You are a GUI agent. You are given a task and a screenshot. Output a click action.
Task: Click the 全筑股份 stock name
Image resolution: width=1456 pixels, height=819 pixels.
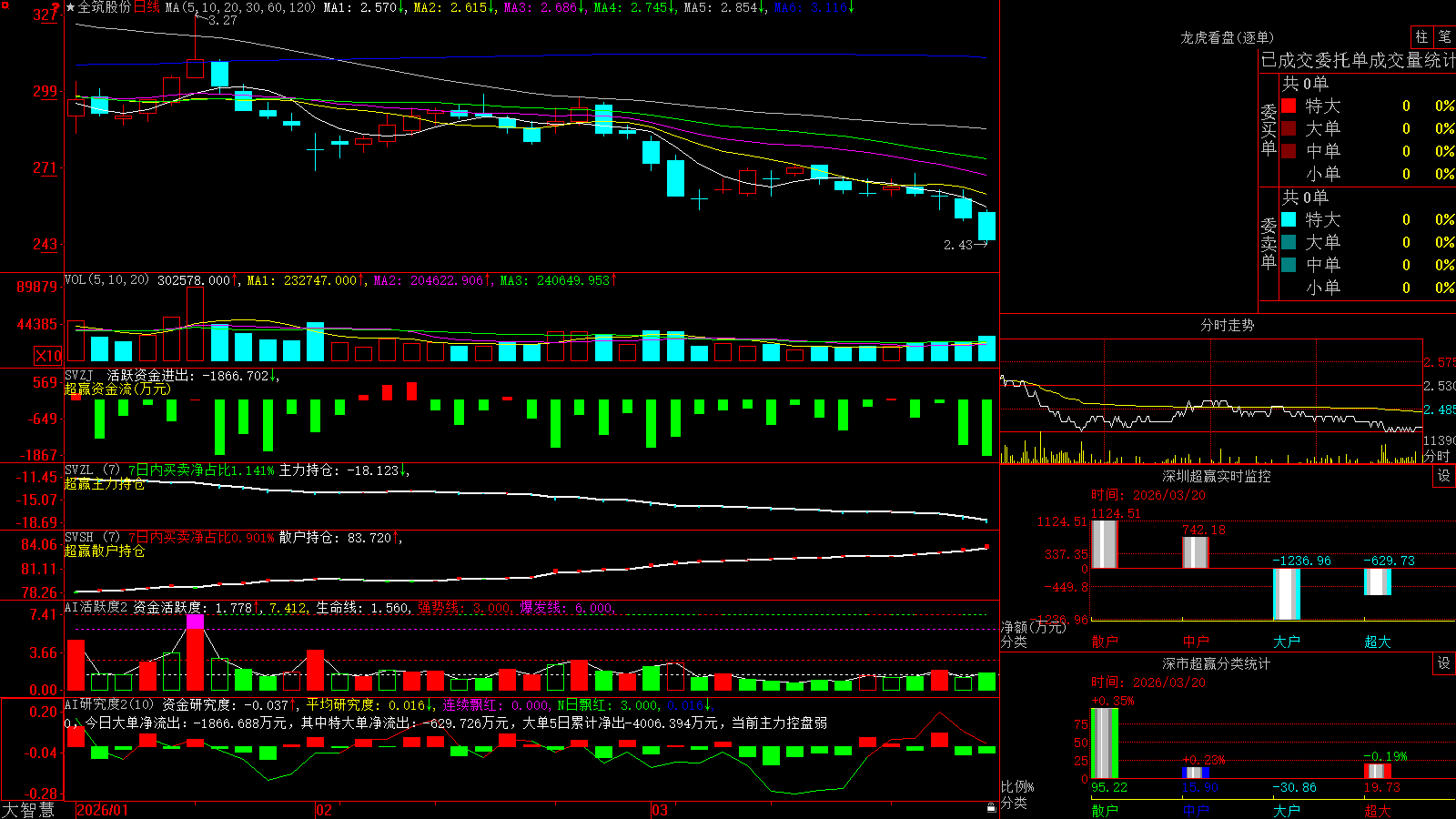(105, 7)
